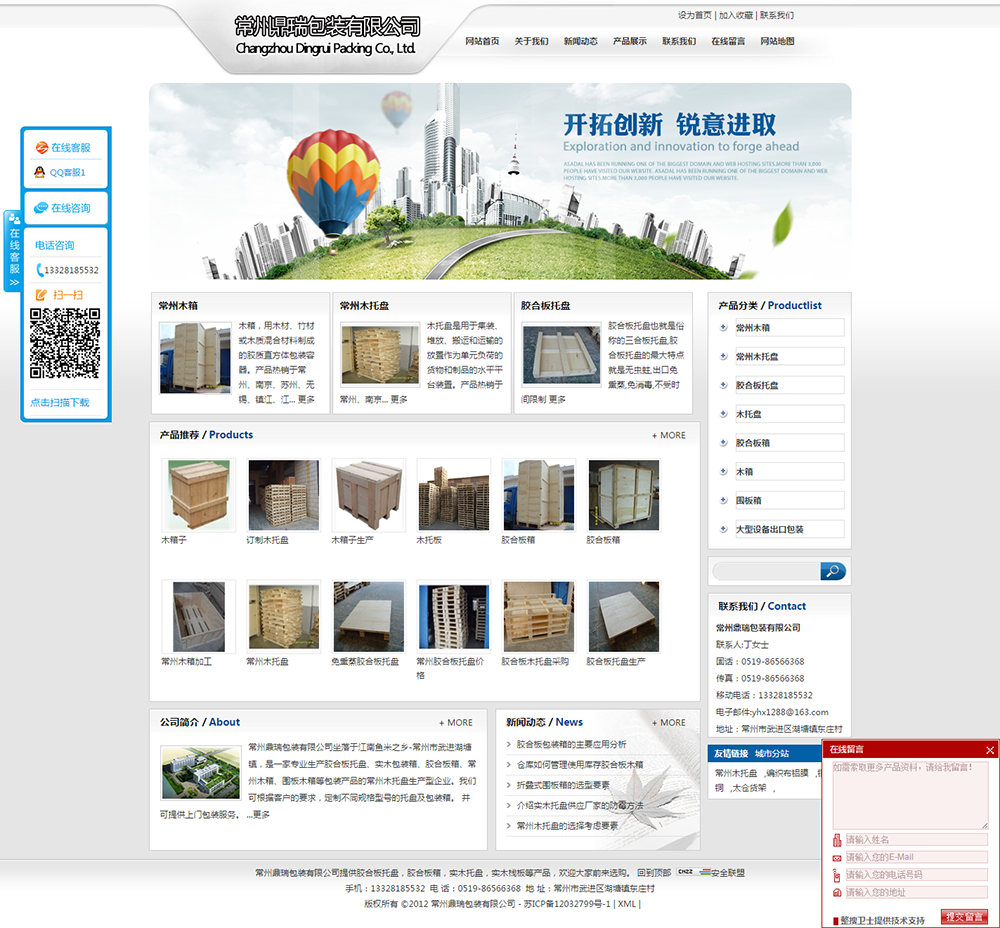Click the 提交留言 submit button

(964, 916)
